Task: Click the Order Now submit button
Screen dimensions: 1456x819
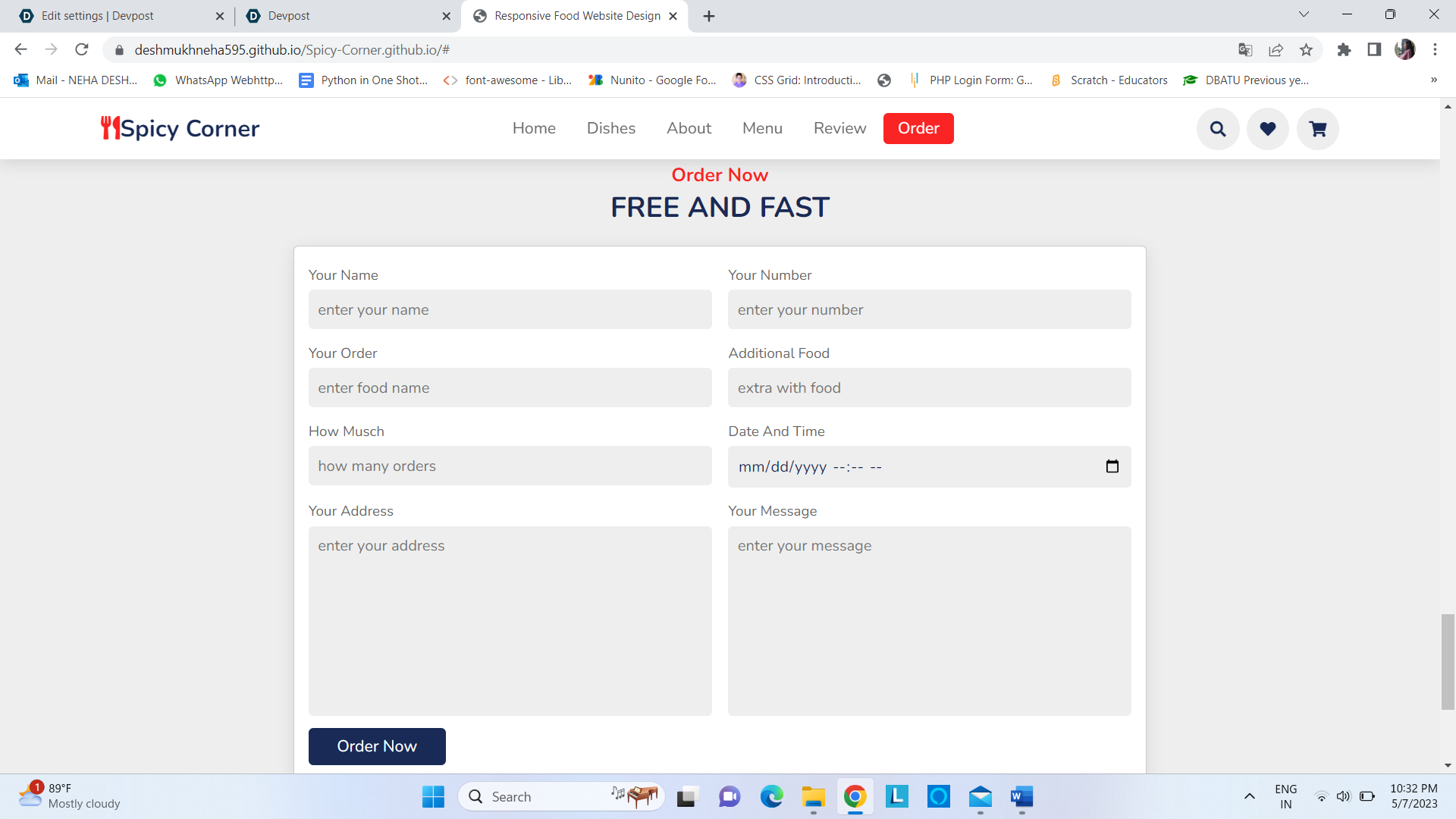Action: tap(377, 746)
